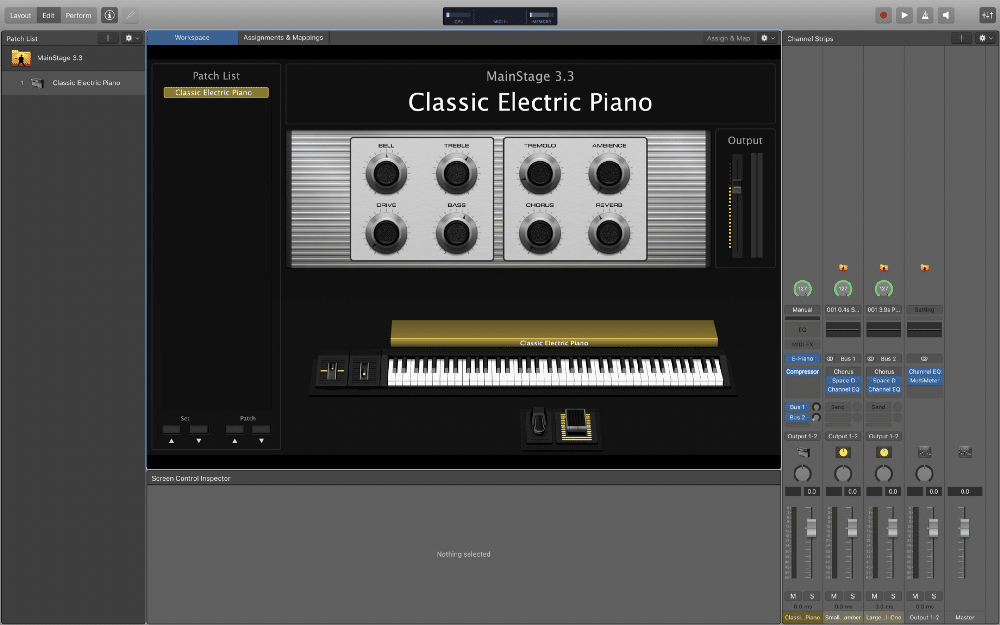Click the BASS knob
This screenshot has height=625, width=1000.
457,233
